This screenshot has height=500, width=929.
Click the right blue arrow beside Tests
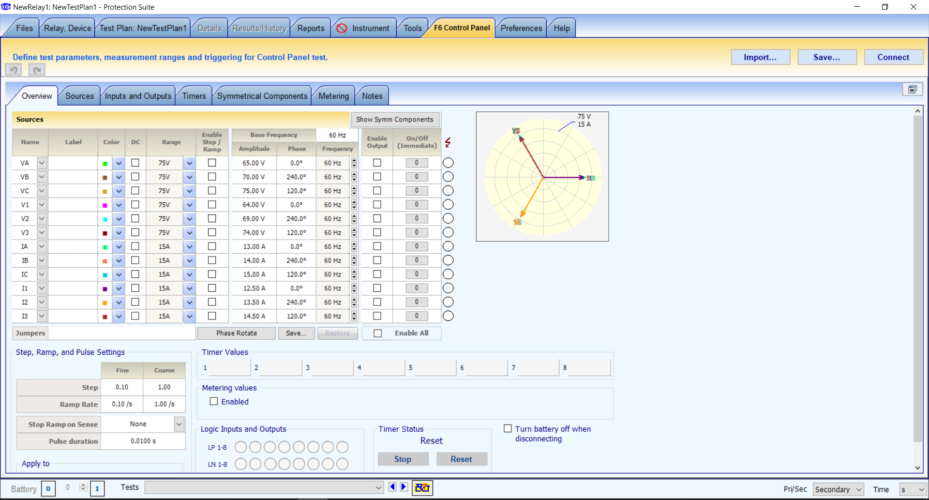[x=403, y=487]
